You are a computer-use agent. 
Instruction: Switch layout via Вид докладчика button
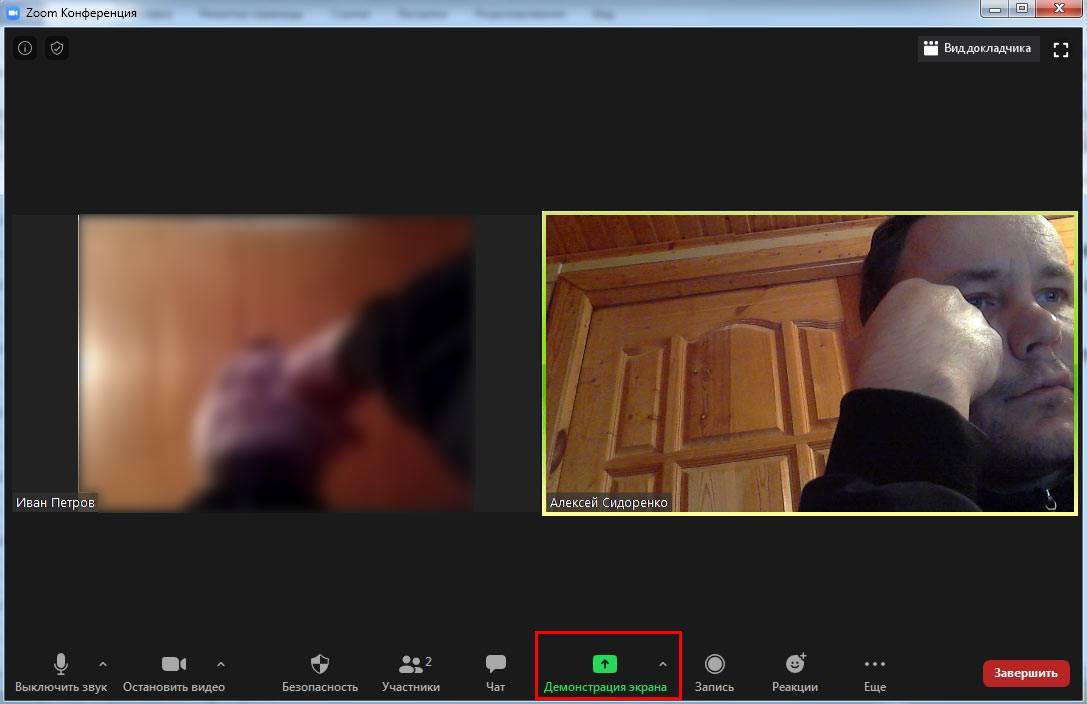[978, 49]
